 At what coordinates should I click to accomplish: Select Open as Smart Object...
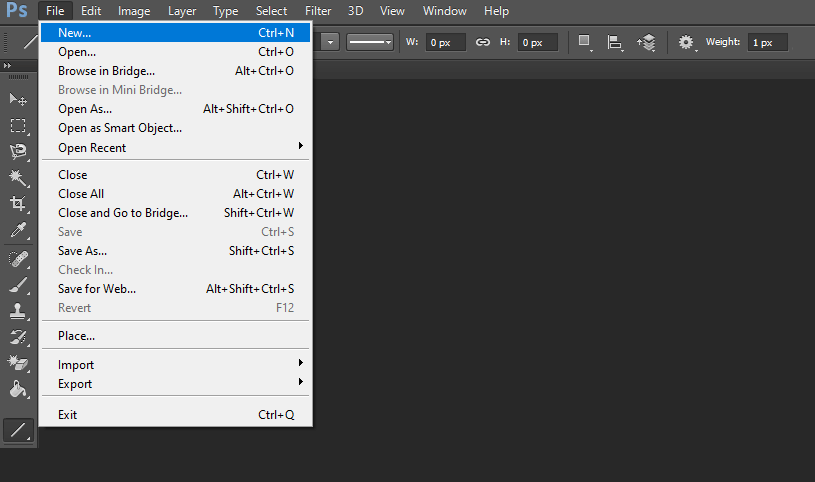(175, 128)
